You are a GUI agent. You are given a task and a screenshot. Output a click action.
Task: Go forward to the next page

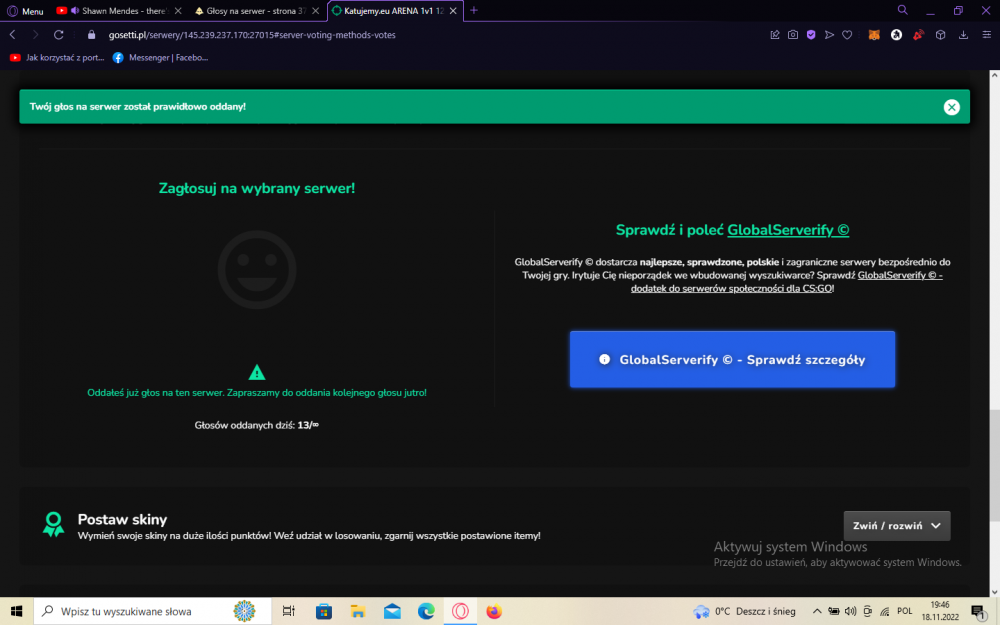pyautogui.click(x=36, y=35)
